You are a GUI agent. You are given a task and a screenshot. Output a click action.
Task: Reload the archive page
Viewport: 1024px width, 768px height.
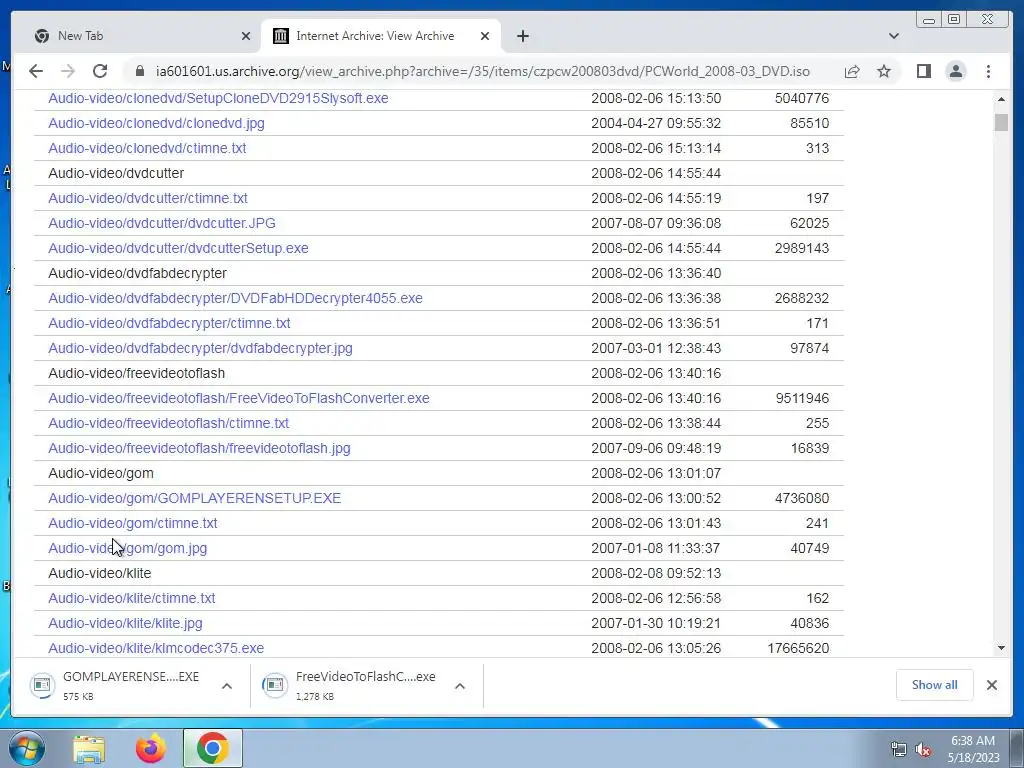click(100, 71)
